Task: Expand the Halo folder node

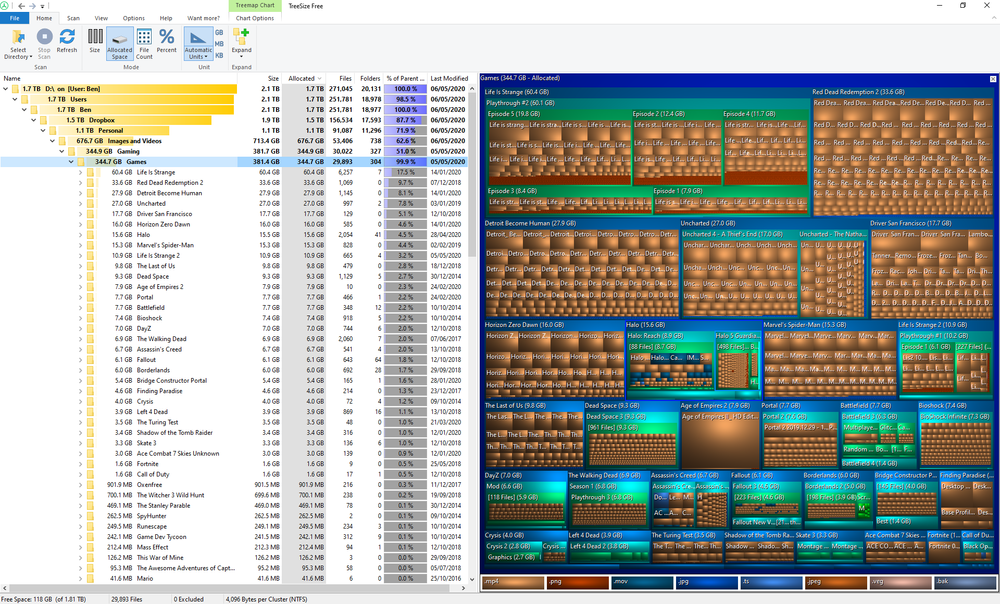Action: (80, 235)
